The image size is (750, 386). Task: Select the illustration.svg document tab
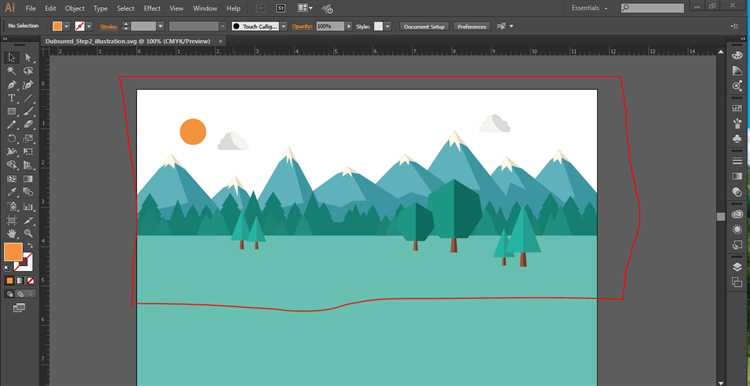pos(127,42)
